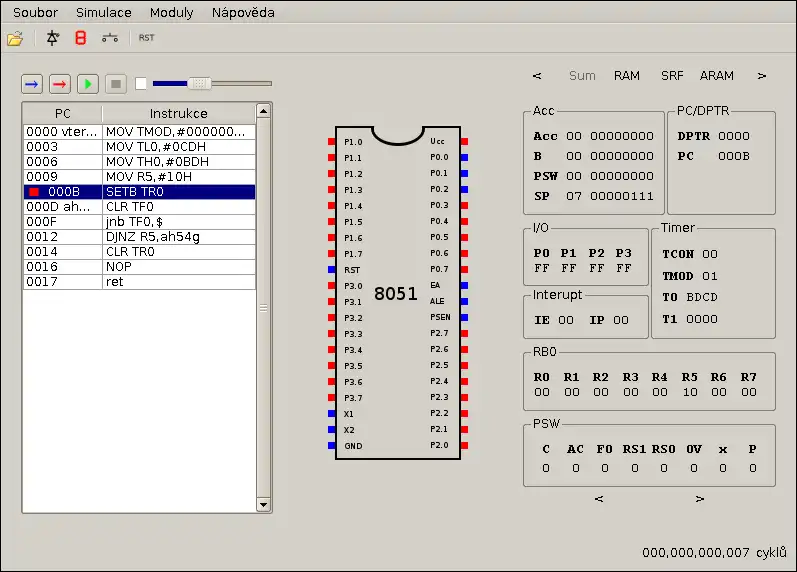Open the switch module icon
The height and width of the screenshot is (572, 797).
point(110,39)
